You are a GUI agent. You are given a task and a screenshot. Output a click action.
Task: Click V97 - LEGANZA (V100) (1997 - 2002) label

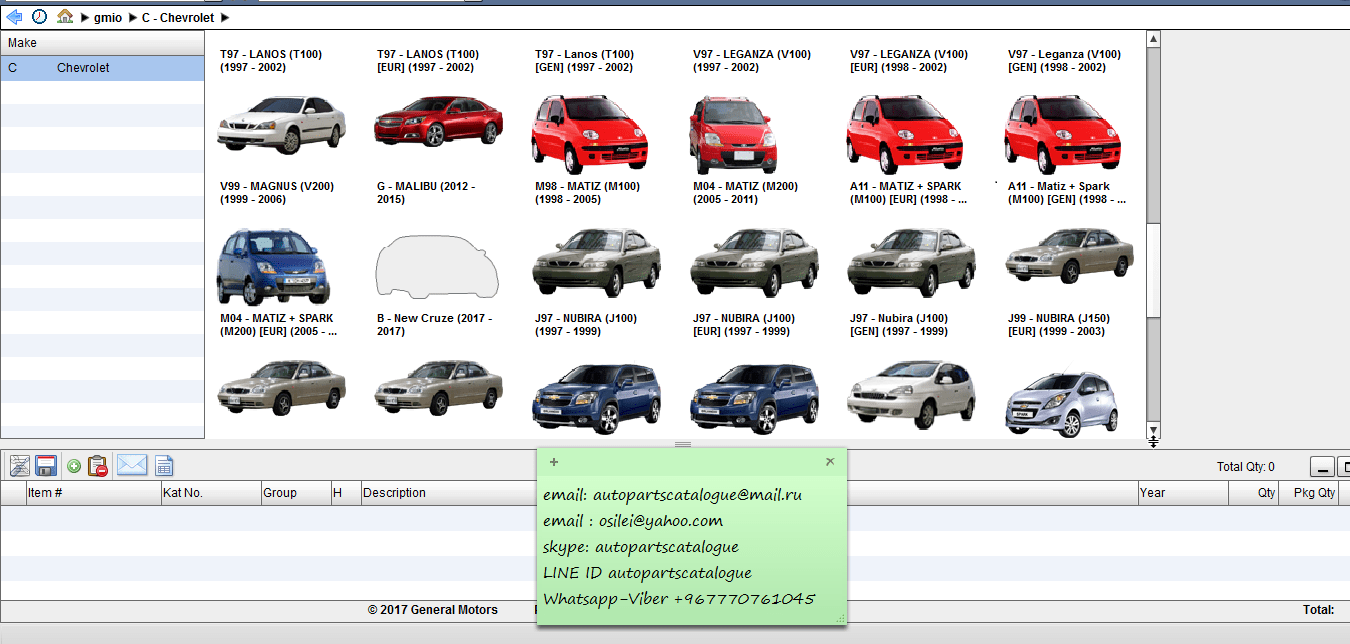coord(752,61)
